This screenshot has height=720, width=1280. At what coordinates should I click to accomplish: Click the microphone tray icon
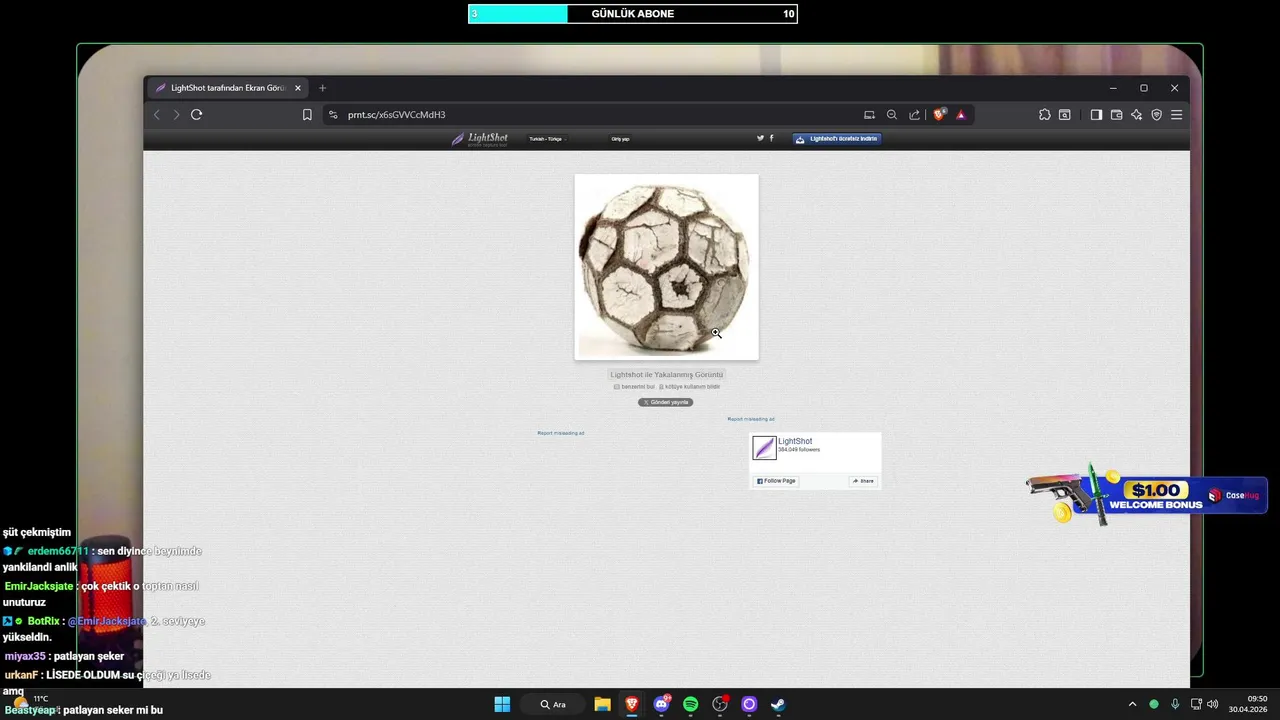(1175, 704)
